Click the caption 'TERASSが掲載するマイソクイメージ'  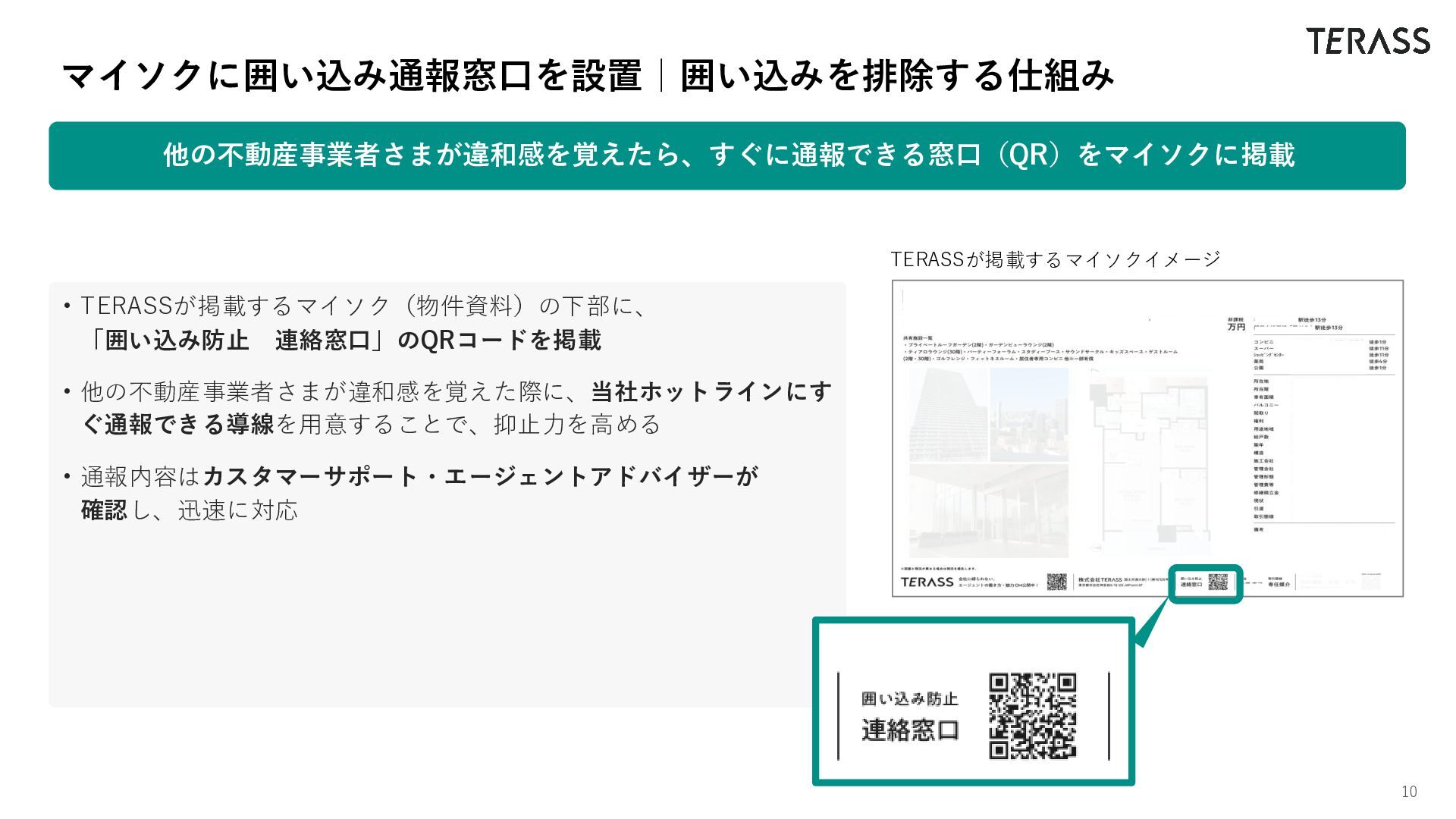[1056, 259]
